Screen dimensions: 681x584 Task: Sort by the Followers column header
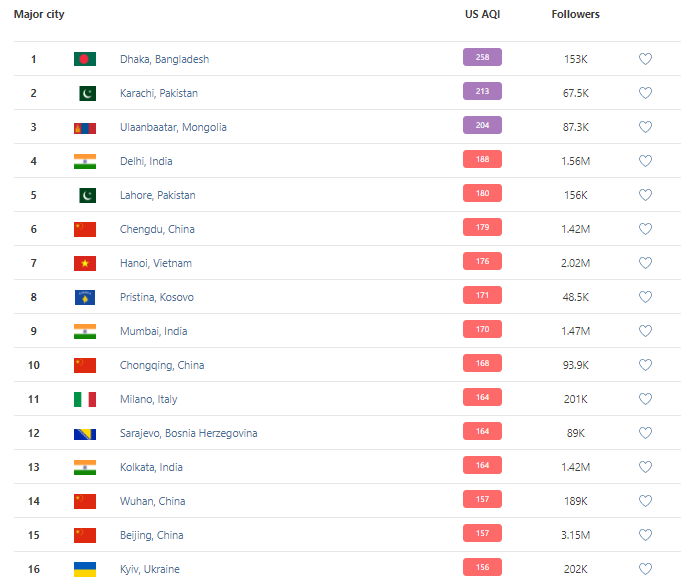(x=575, y=15)
